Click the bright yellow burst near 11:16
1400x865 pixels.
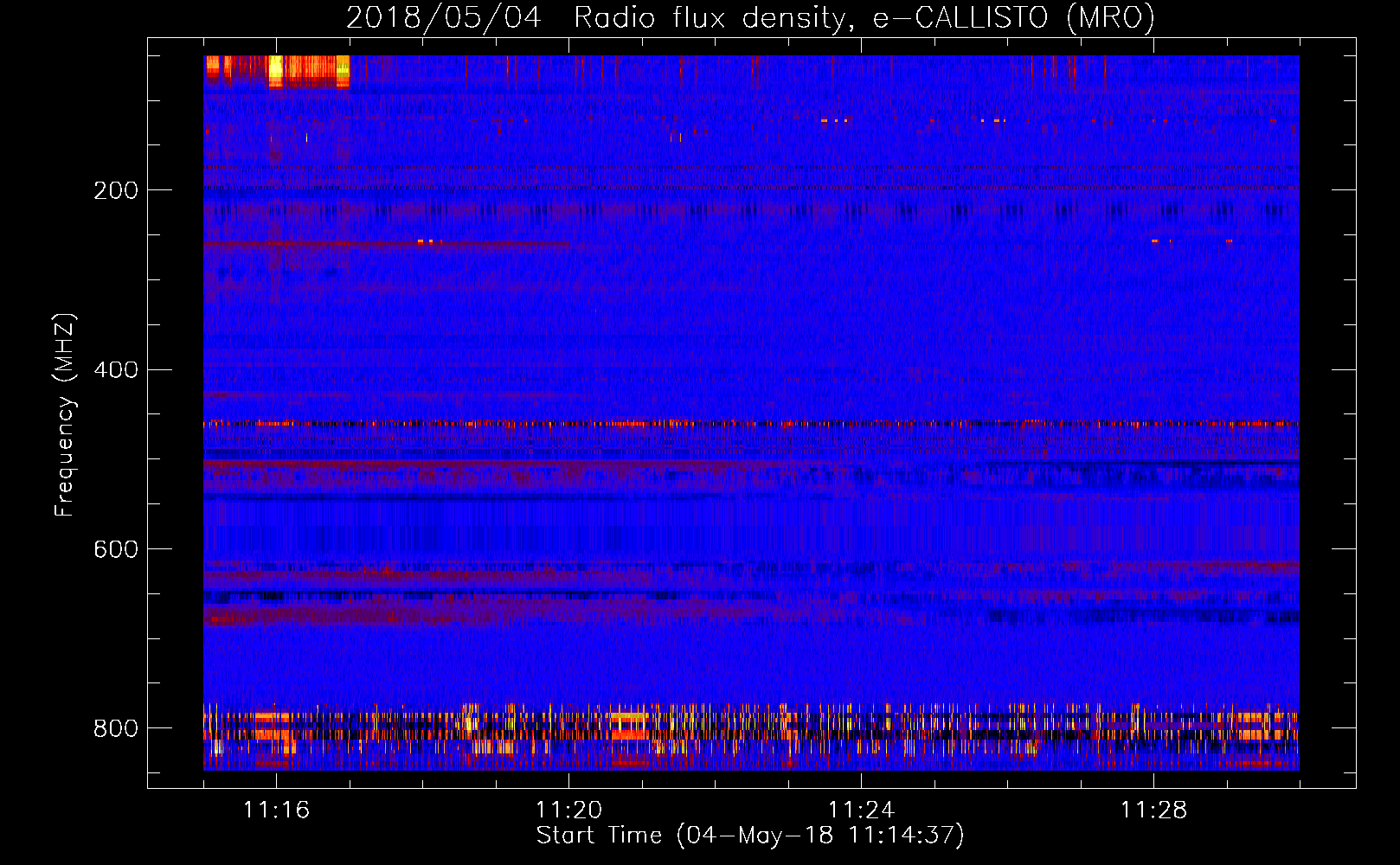[276, 71]
